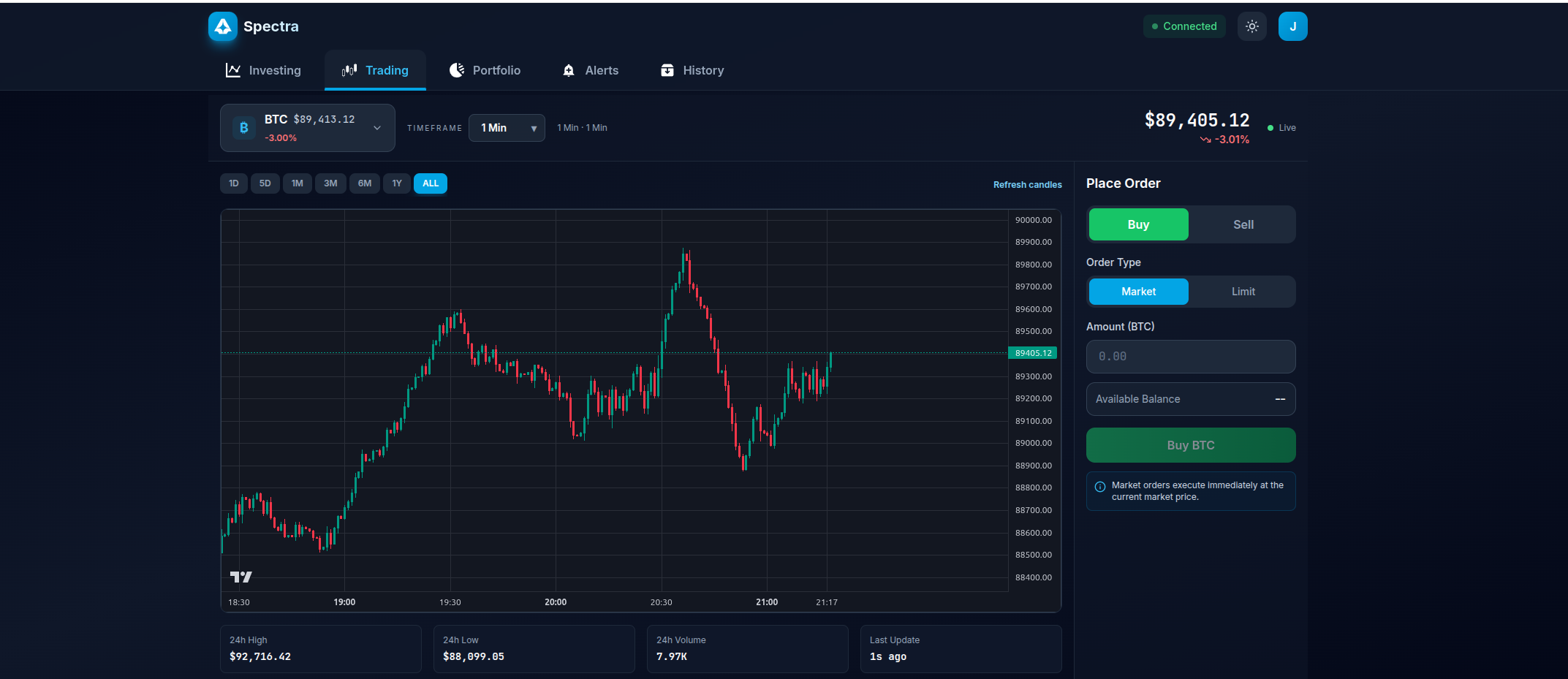
Task: Toggle the light/dark theme sun icon
Action: (x=1252, y=26)
